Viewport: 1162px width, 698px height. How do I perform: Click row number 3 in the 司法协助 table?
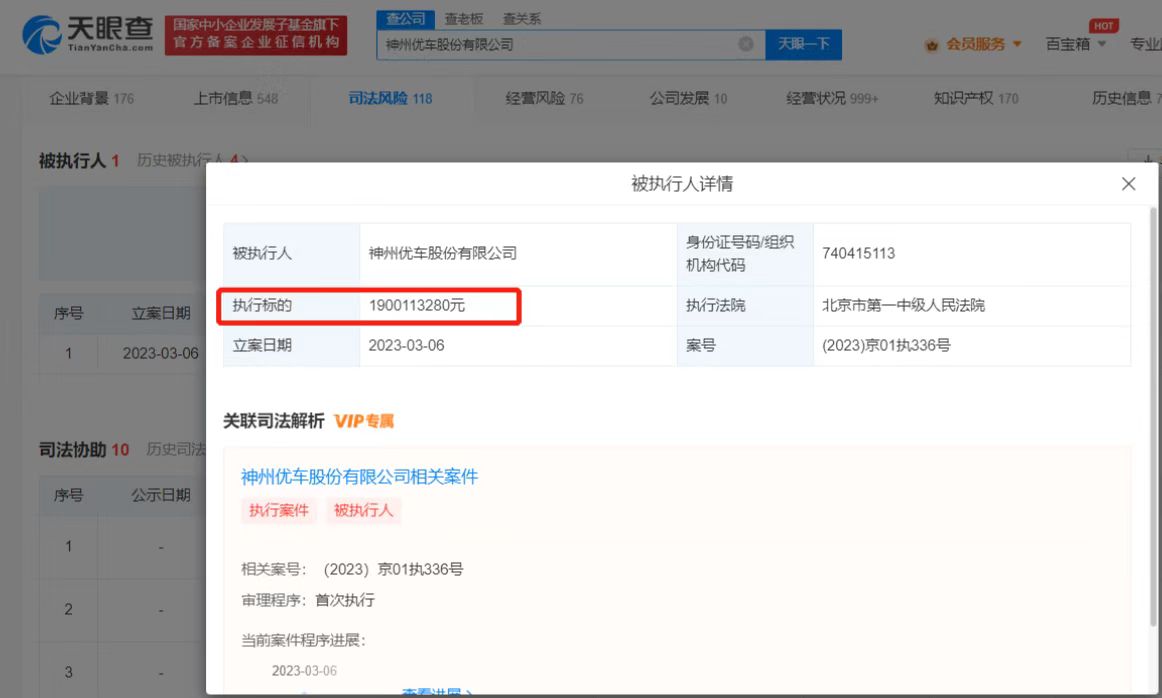click(x=68, y=672)
